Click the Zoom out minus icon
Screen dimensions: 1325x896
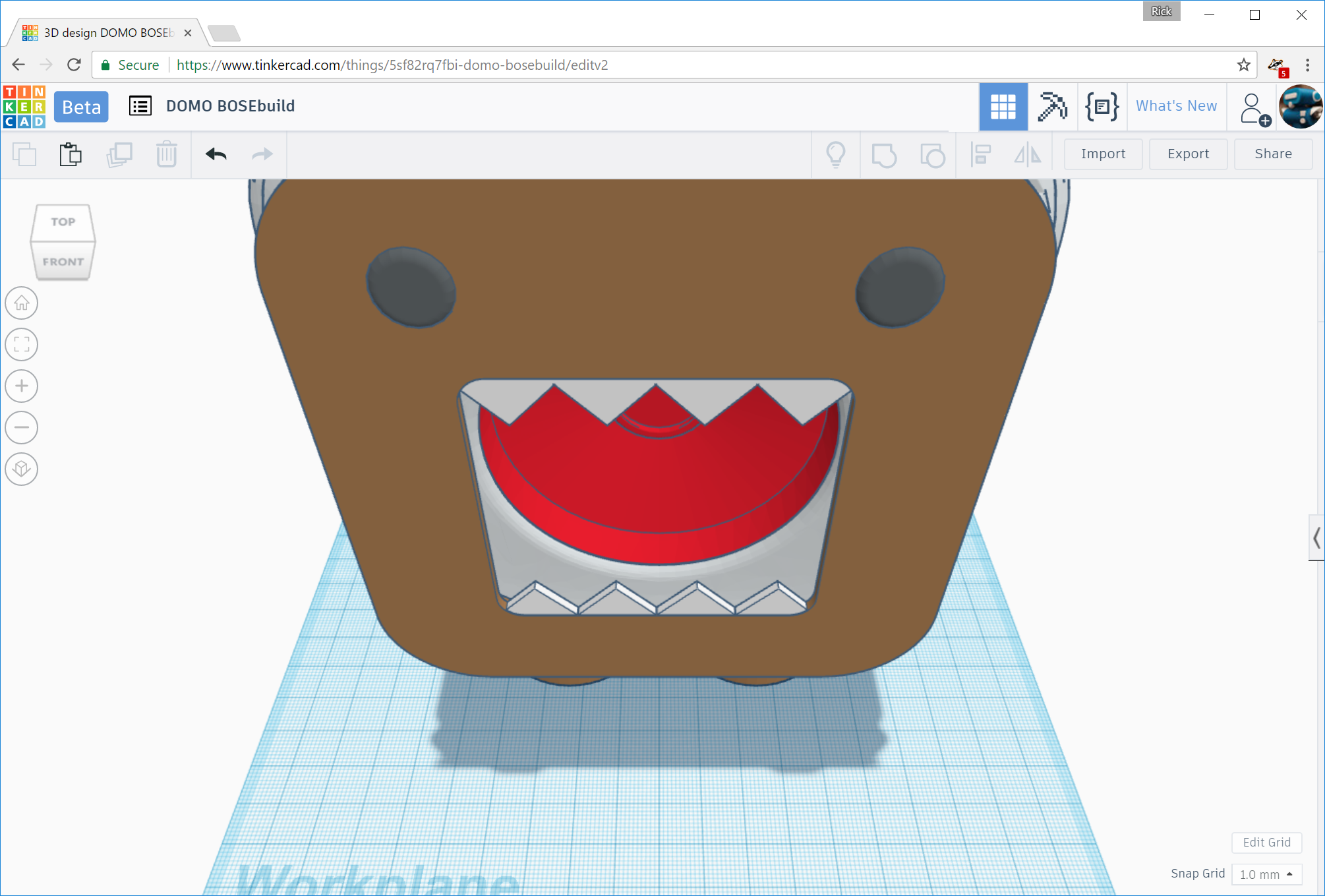(x=22, y=427)
